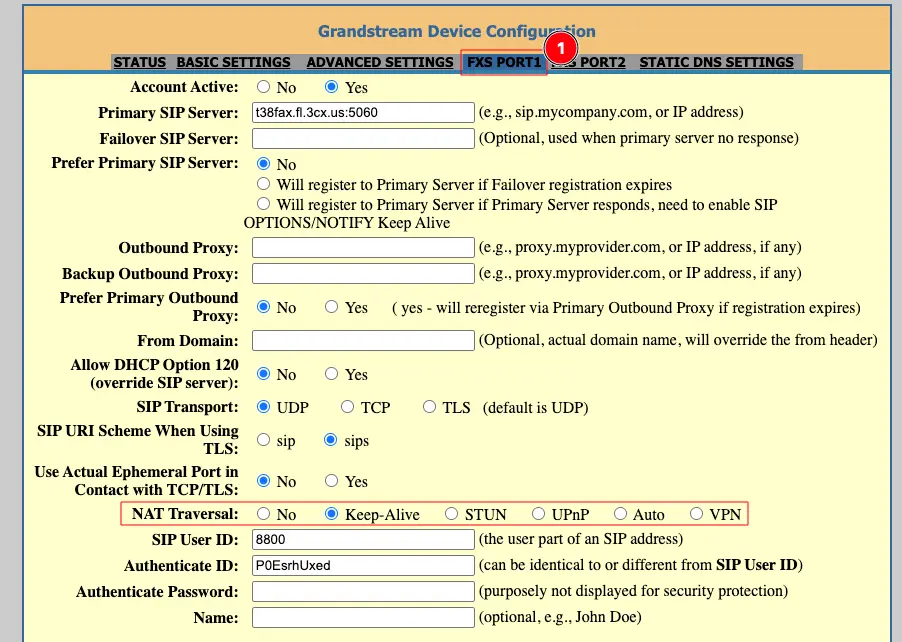Screen dimensions: 902x642
Task: Select sip as URI scheme for TLS
Action: (264, 440)
